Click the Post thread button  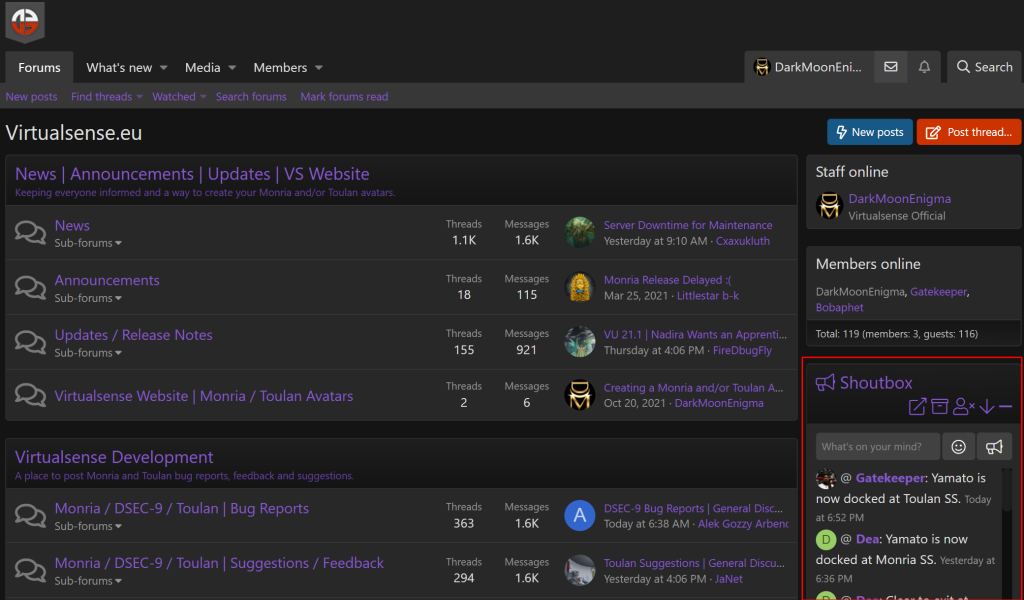click(x=968, y=132)
